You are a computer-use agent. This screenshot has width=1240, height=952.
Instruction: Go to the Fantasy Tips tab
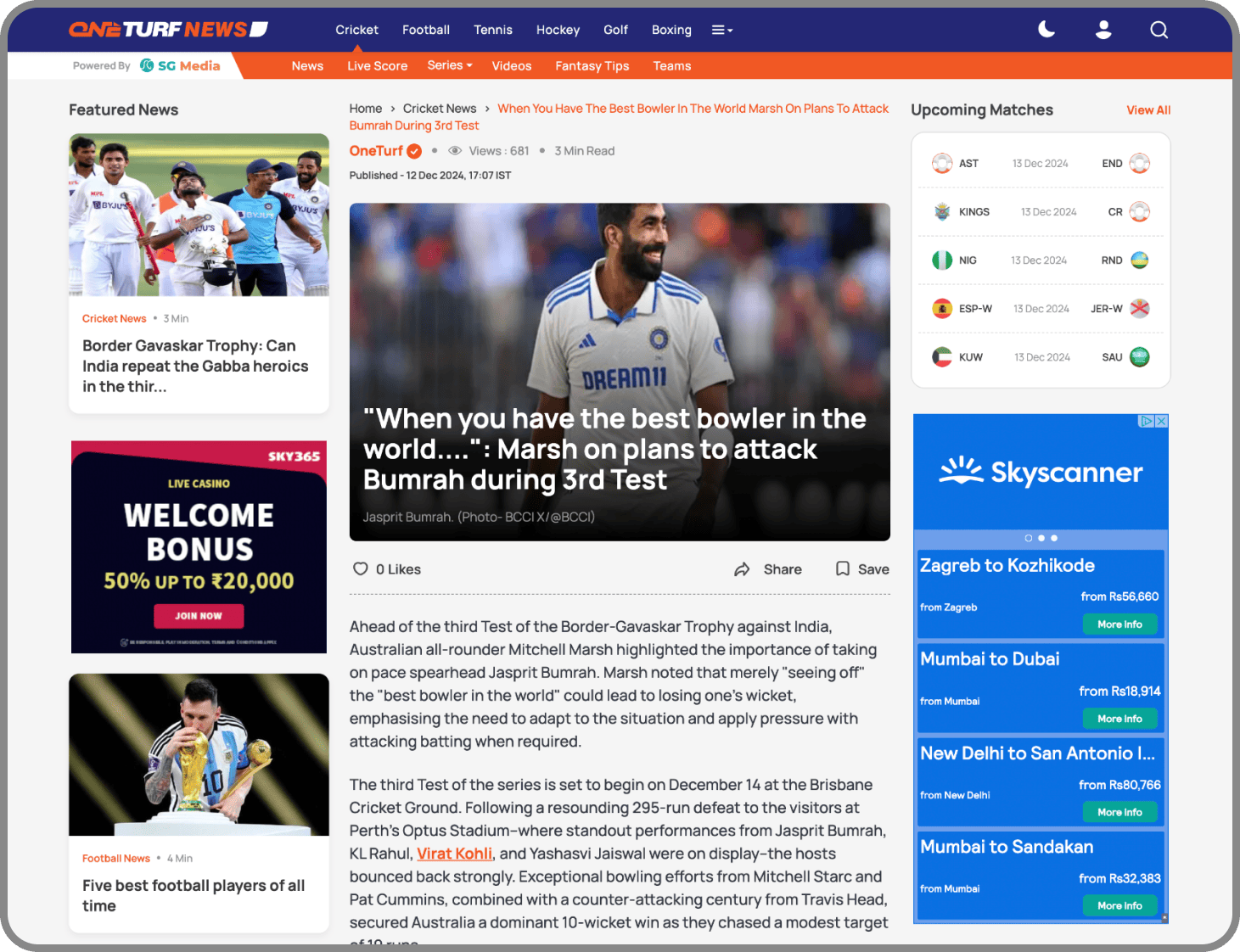click(x=592, y=65)
